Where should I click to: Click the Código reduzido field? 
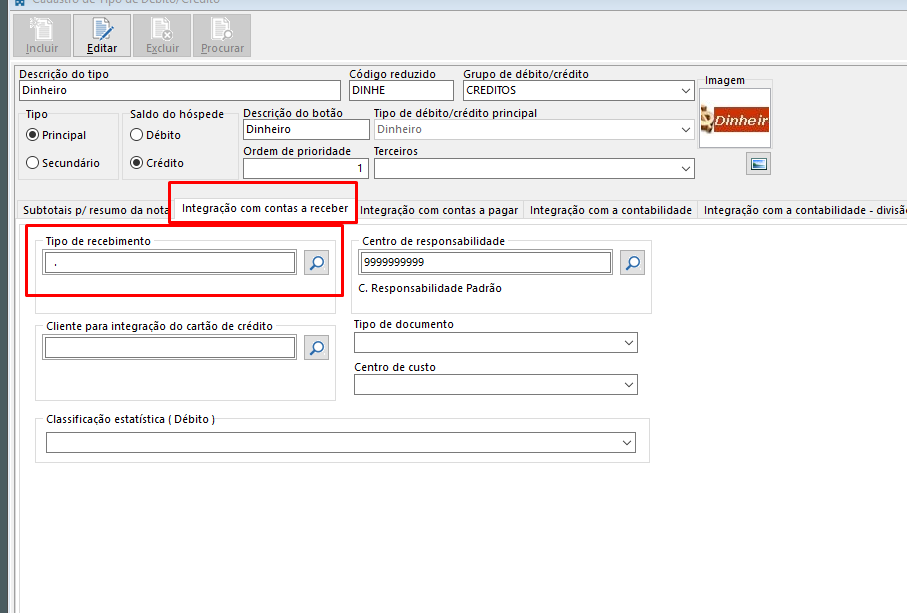[401, 90]
